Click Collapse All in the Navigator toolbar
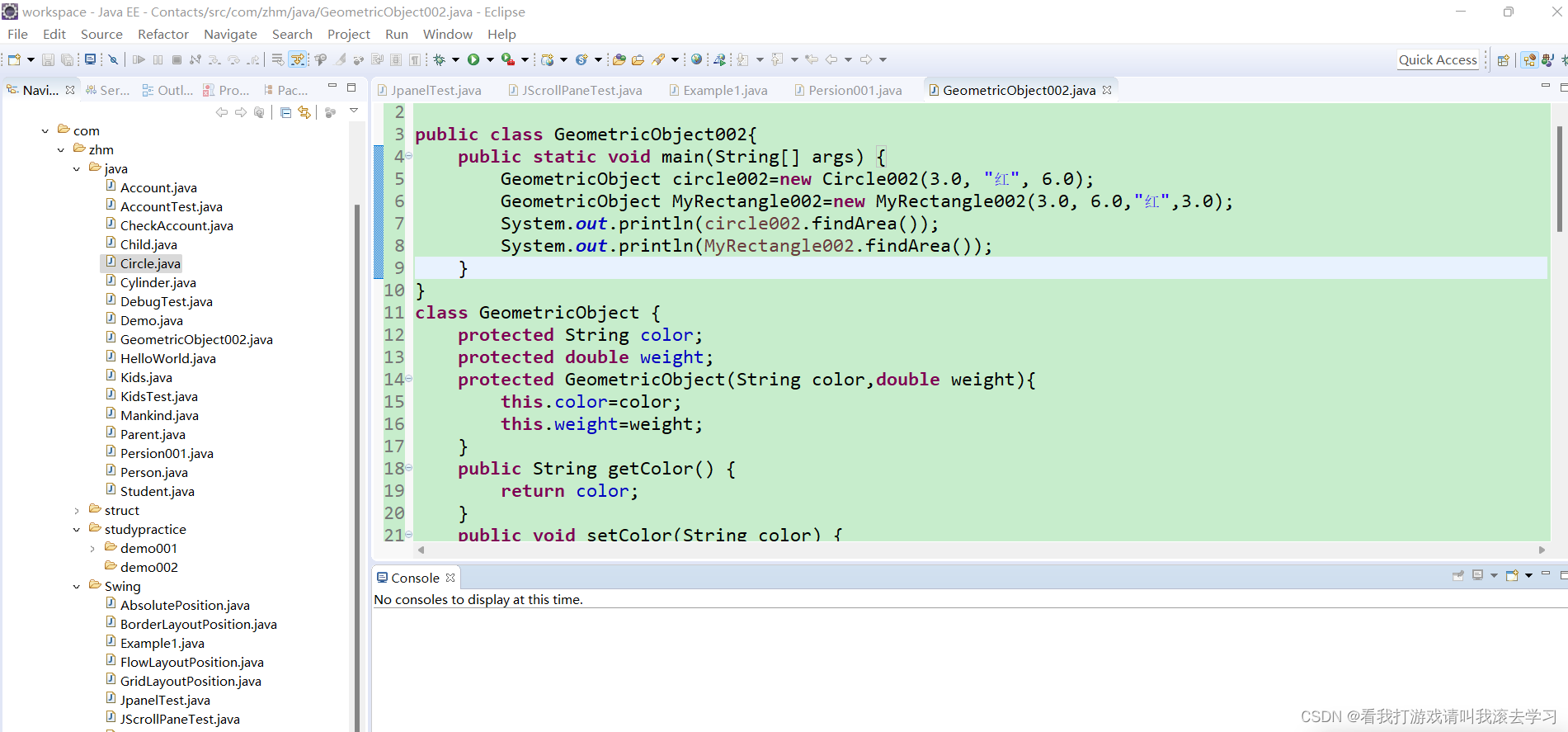 (285, 112)
